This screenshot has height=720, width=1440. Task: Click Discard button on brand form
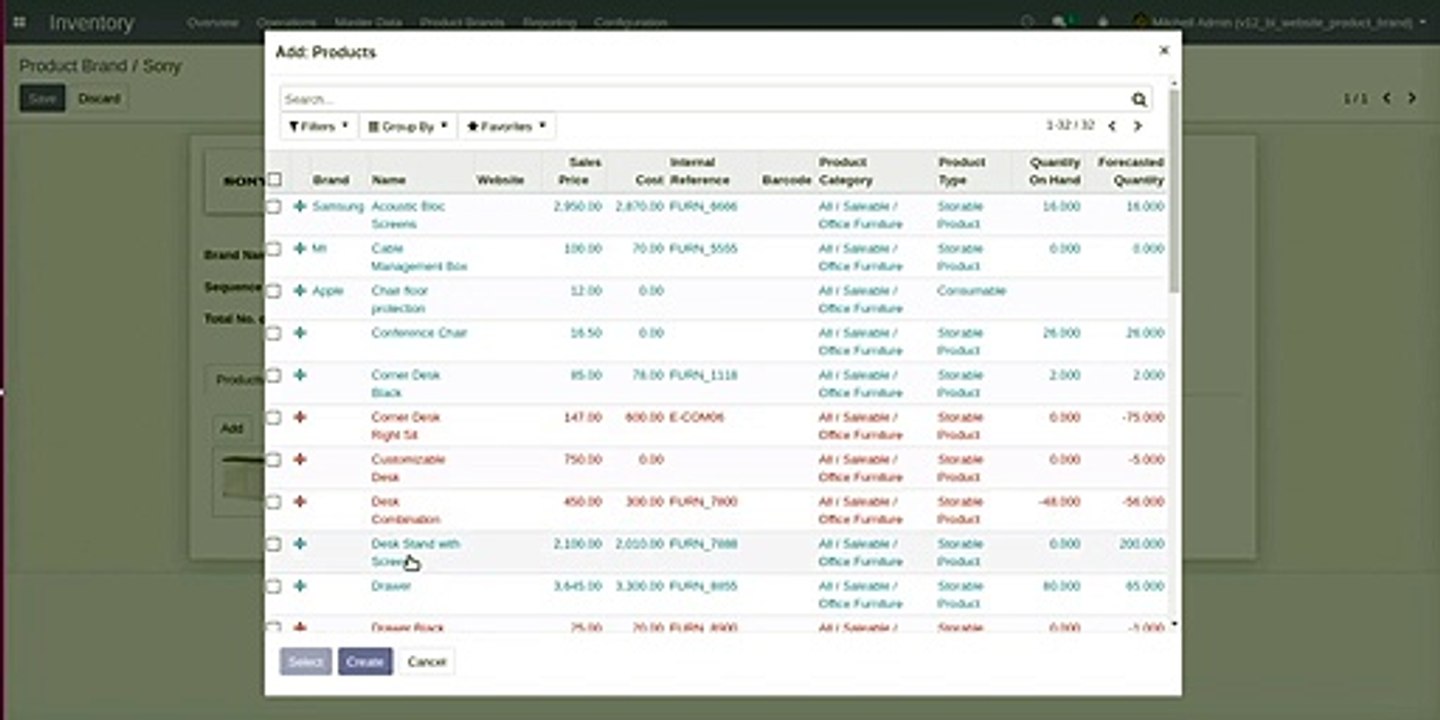99,98
